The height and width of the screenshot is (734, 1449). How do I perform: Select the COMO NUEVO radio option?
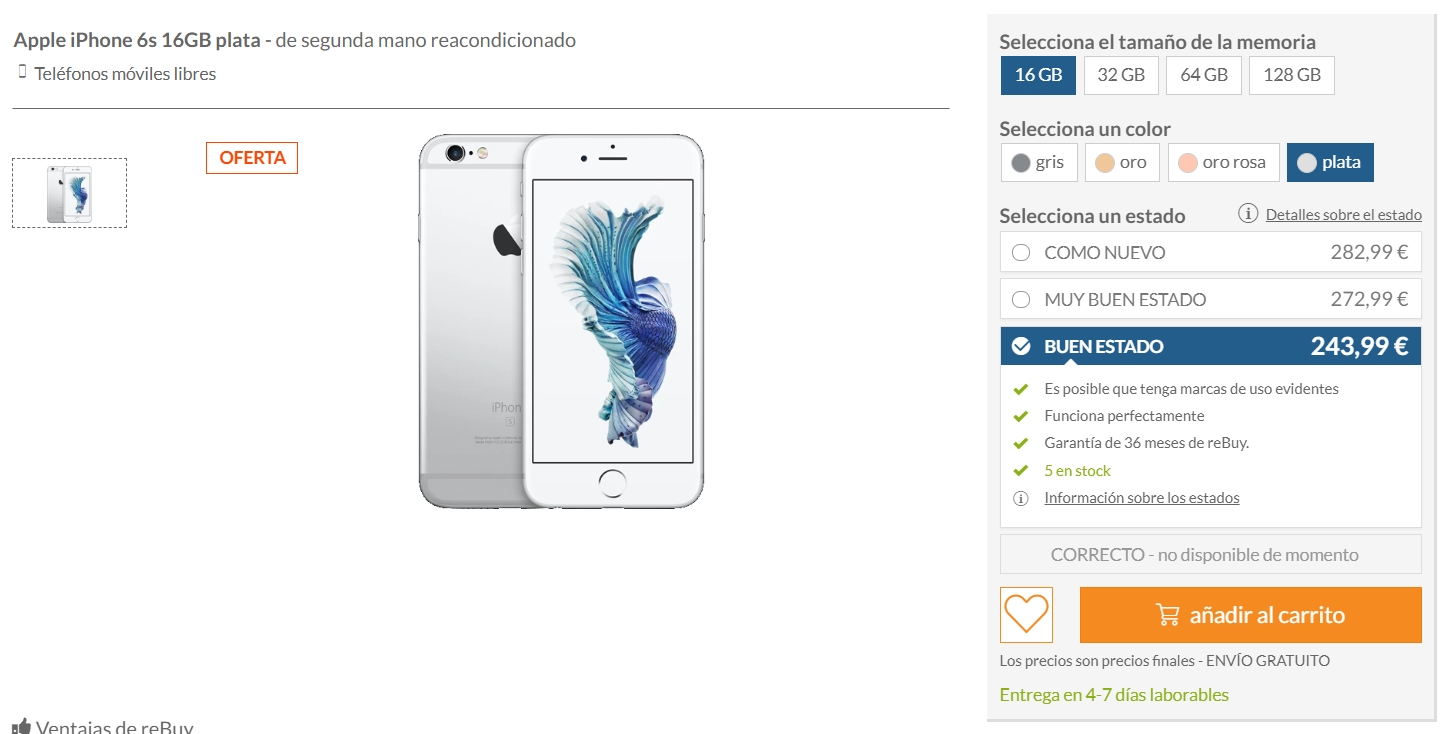point(1021,252)
